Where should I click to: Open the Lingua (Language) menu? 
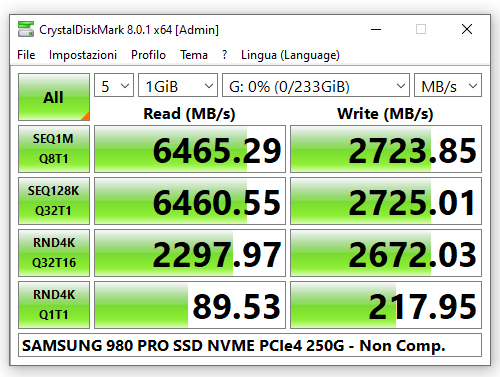coord(290,55)
